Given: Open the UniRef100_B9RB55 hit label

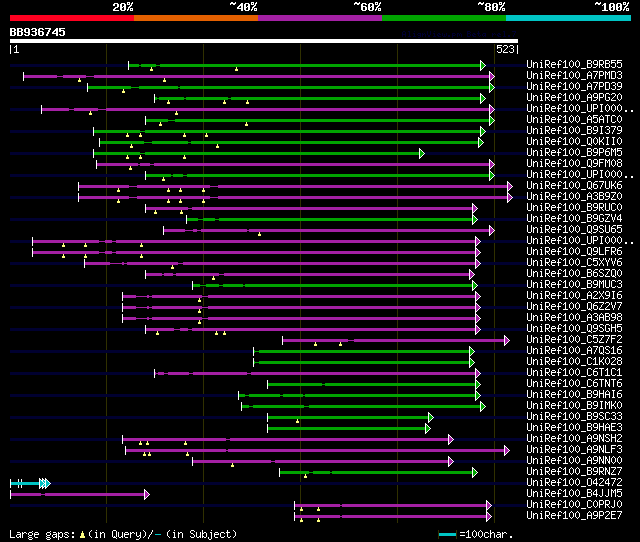Looking at the screenshot, I should coord(574,64).
